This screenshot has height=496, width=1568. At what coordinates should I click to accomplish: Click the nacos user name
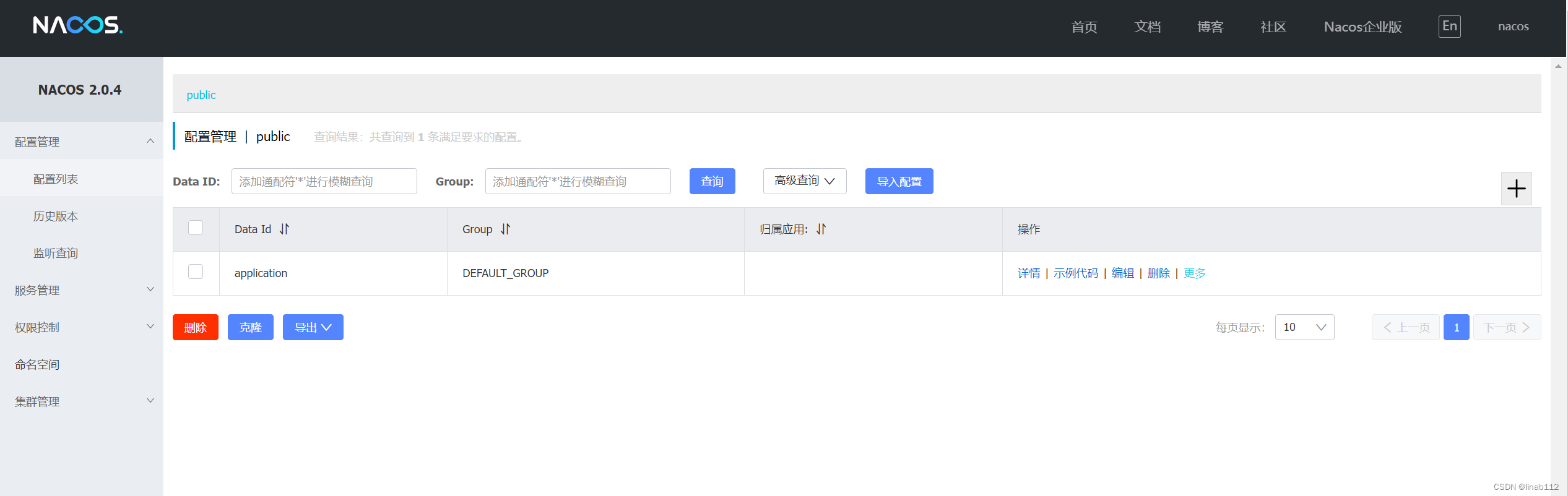tap(1513, 27)
